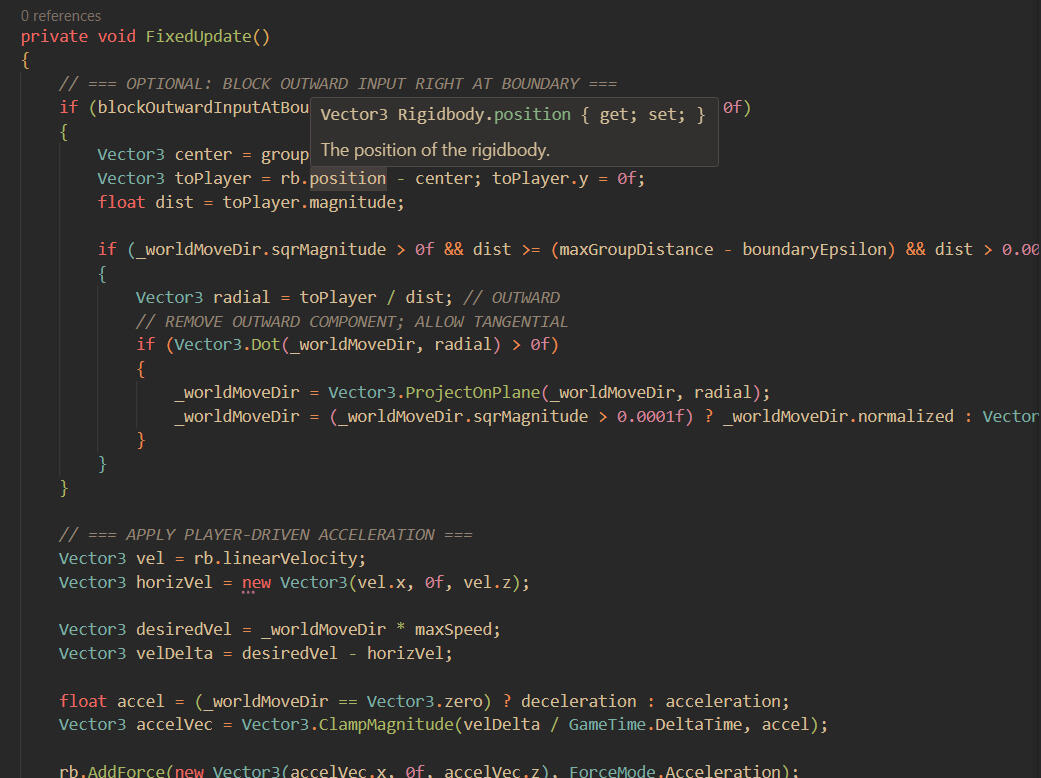Select the blockOutwardInputAtBou variable in the if condition
The width and height of the screenshot is (1041, 778).
tap(204, 107)
